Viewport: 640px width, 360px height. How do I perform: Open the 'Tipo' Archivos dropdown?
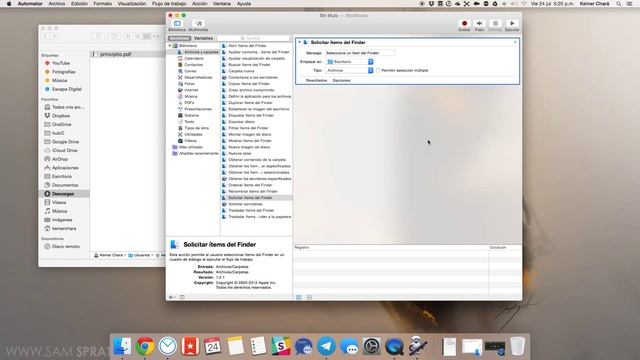click(x=350, y=71)
